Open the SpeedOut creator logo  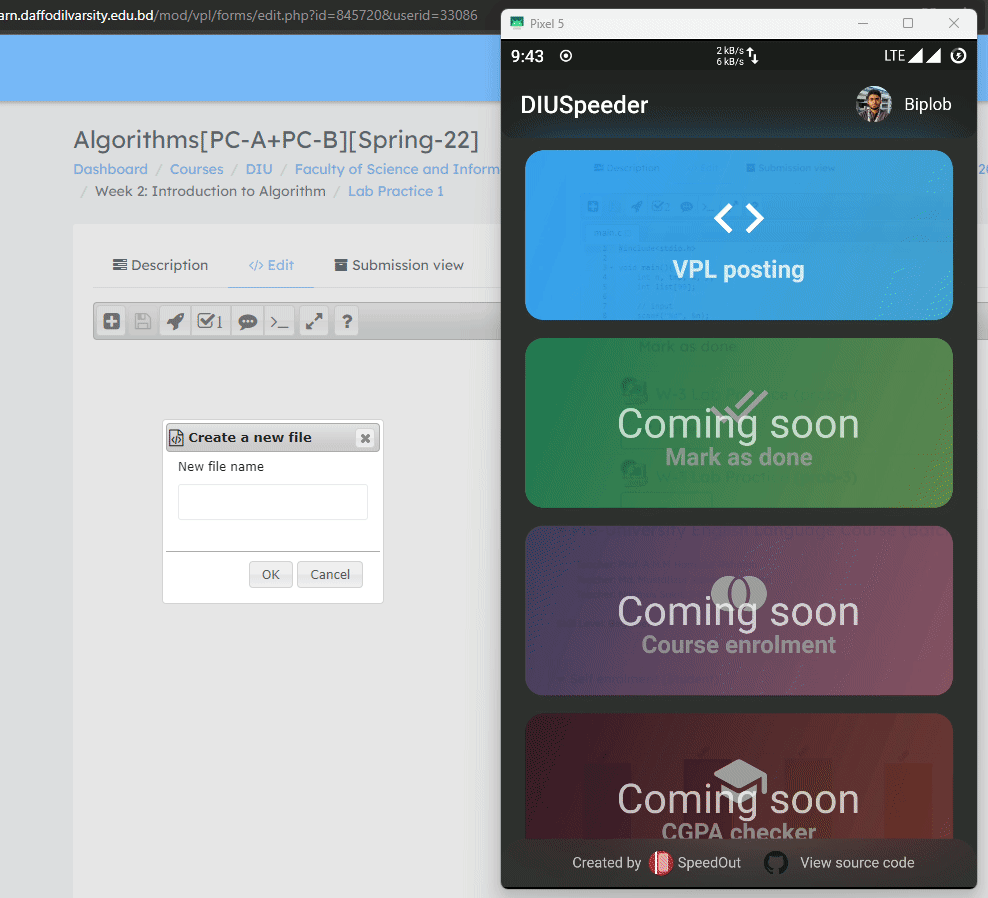660,863
